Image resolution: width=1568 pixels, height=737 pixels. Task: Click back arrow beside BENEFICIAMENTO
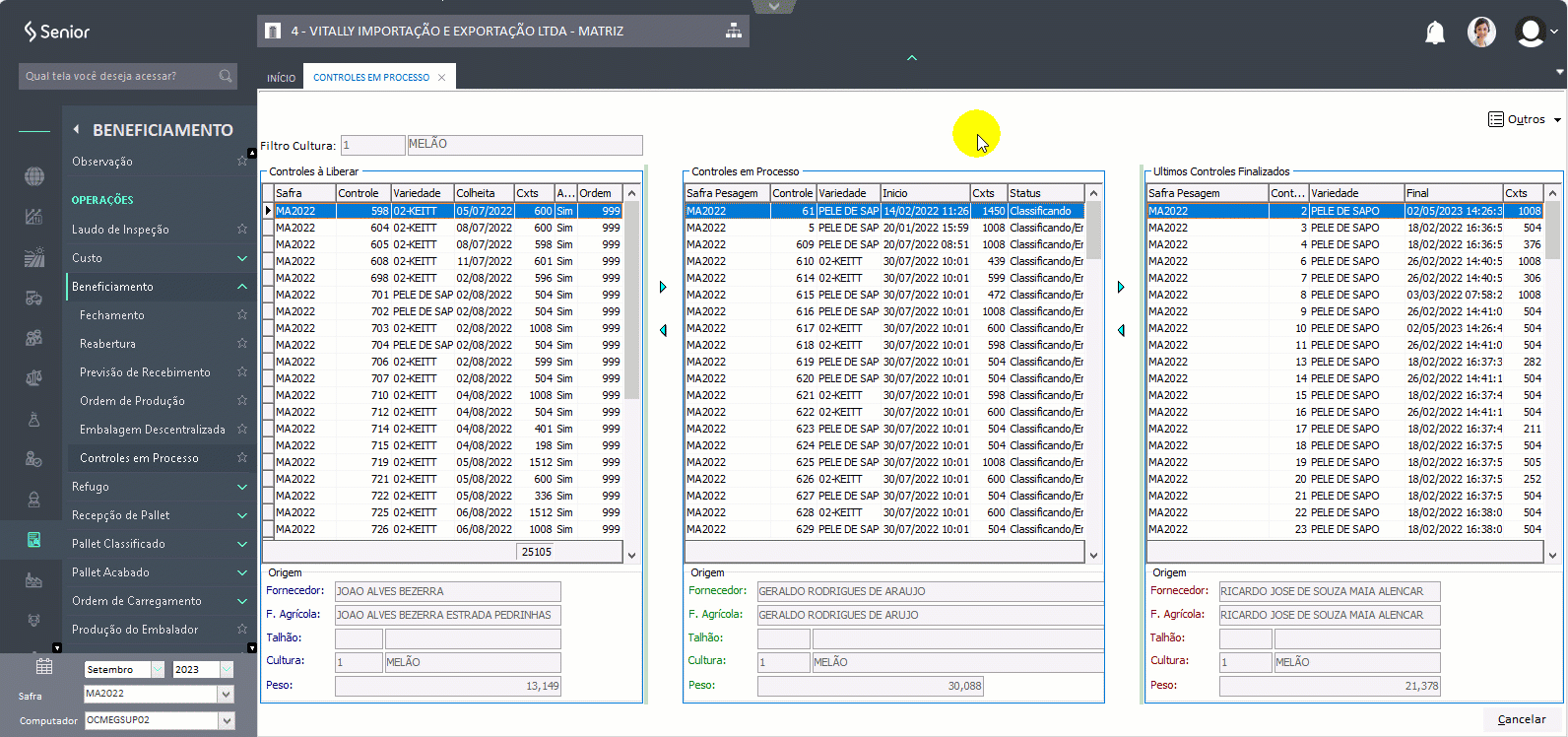click(x=77, y=129)
